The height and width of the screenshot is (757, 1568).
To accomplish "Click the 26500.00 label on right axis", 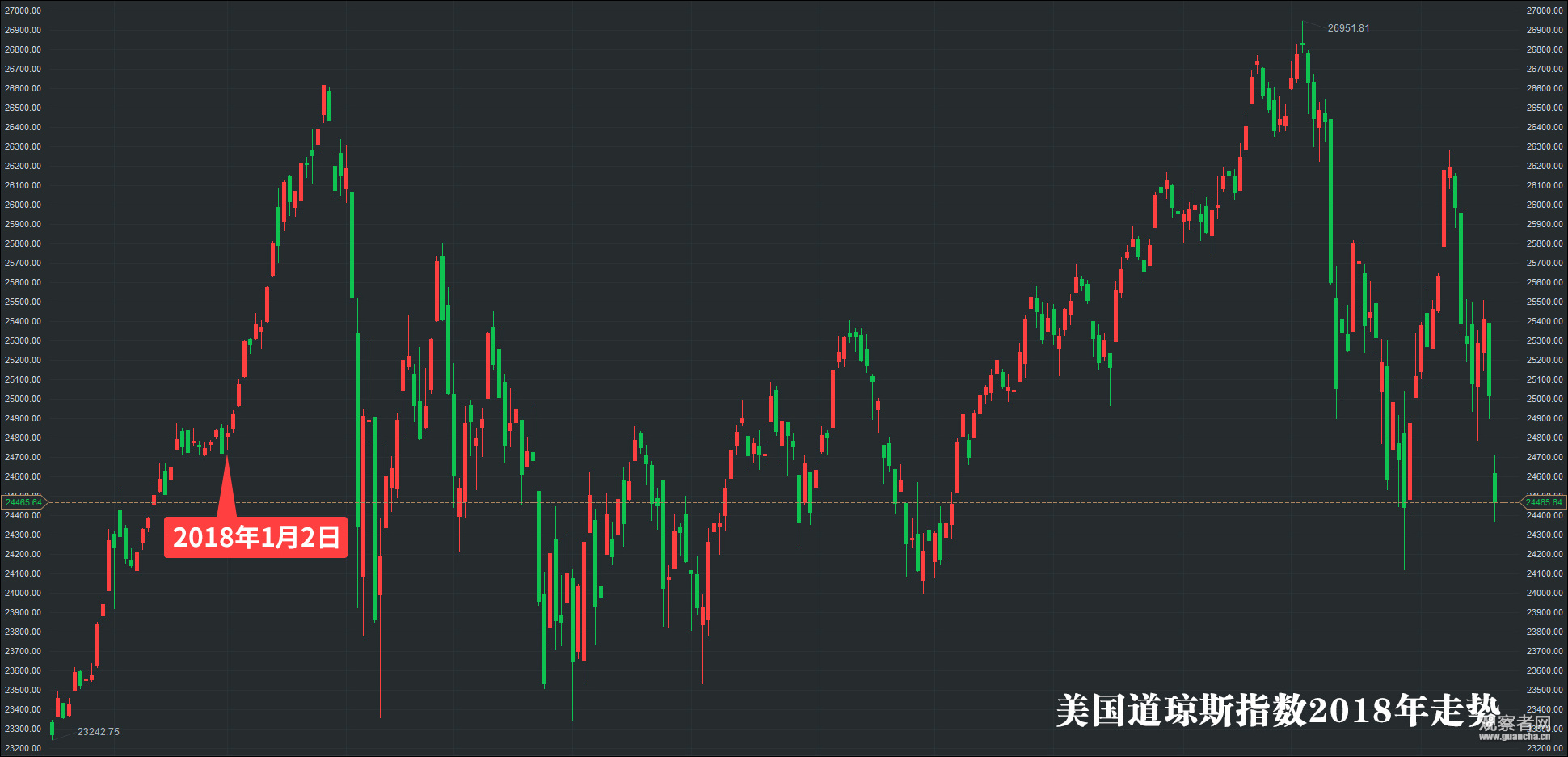I will (1544, 108).
